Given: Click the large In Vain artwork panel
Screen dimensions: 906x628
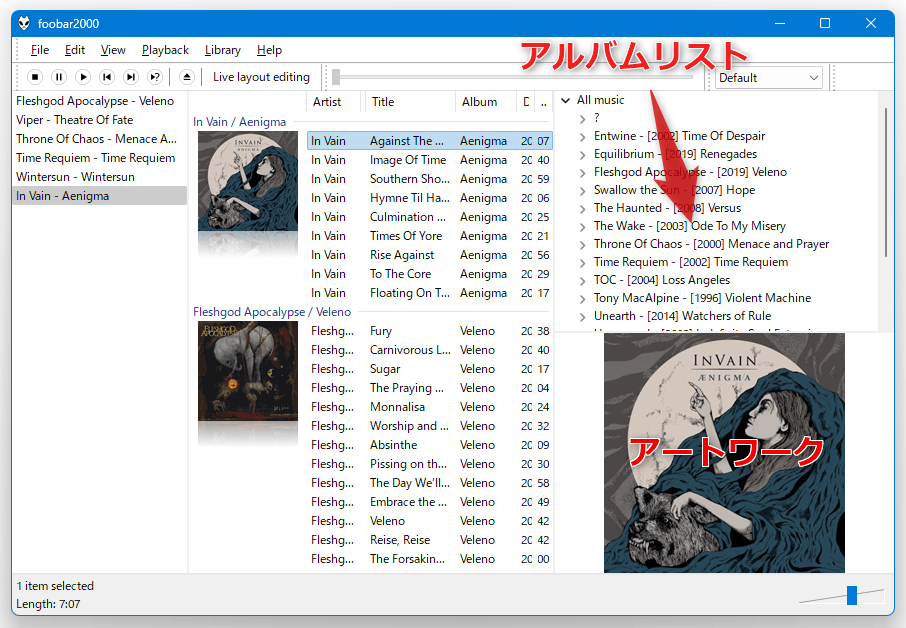Looking at the screenshot, I should coord(724,453).
